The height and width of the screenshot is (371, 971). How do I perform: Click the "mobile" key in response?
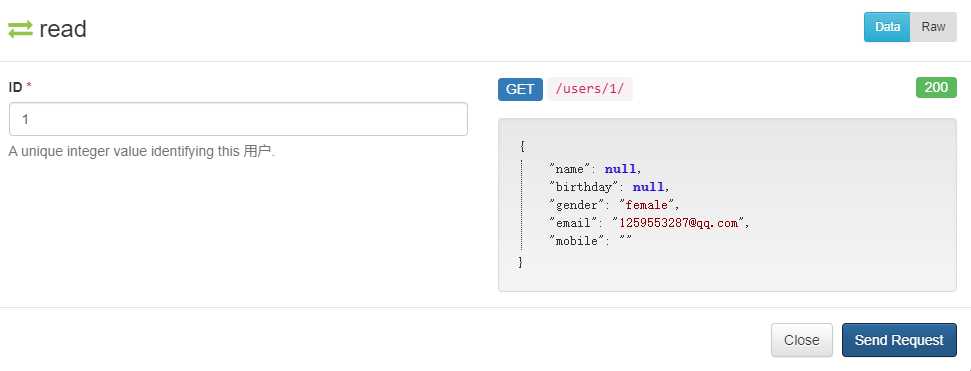point(573,241)
